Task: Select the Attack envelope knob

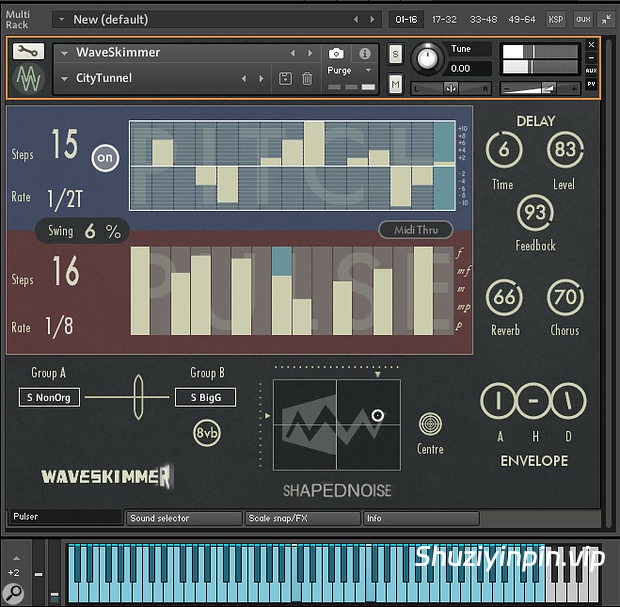Action: 498,401
